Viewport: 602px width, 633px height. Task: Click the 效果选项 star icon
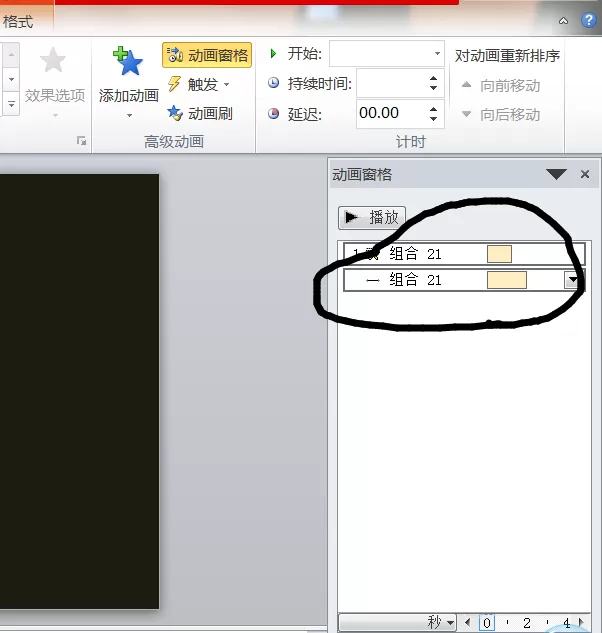pos(53,60)
